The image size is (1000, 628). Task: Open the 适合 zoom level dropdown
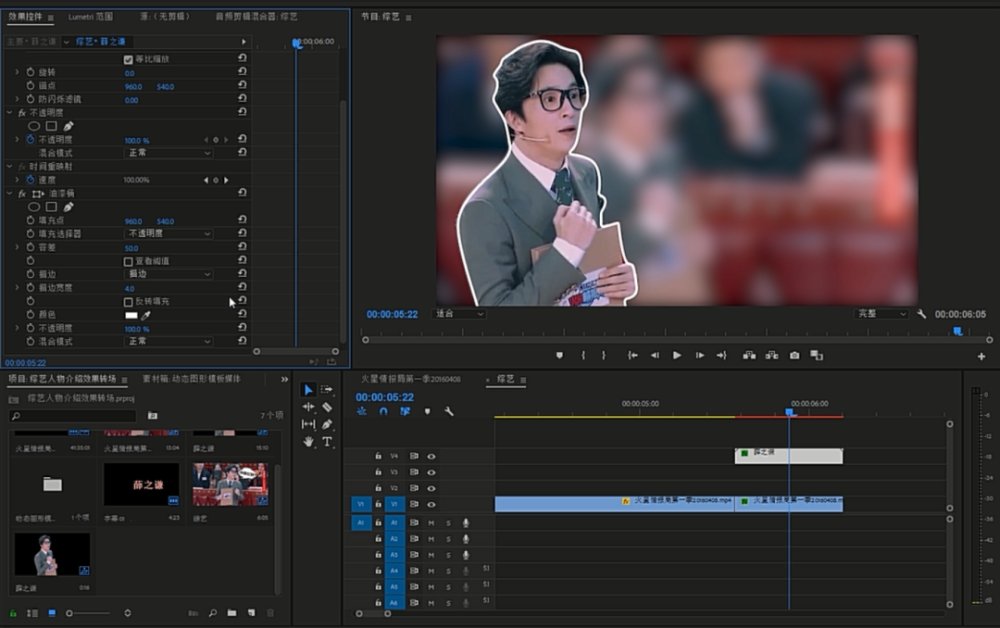tap(459, 313)
